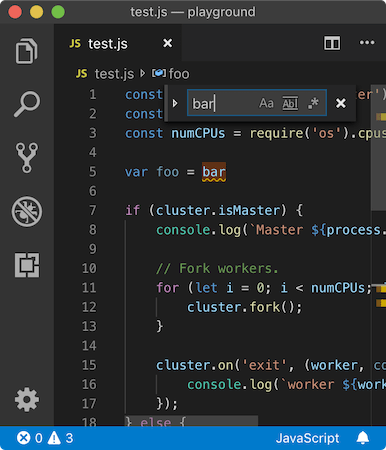Toggle Use Regular Expression in find widget
This screenshot has height=450, width=386.
pos(313,103)
